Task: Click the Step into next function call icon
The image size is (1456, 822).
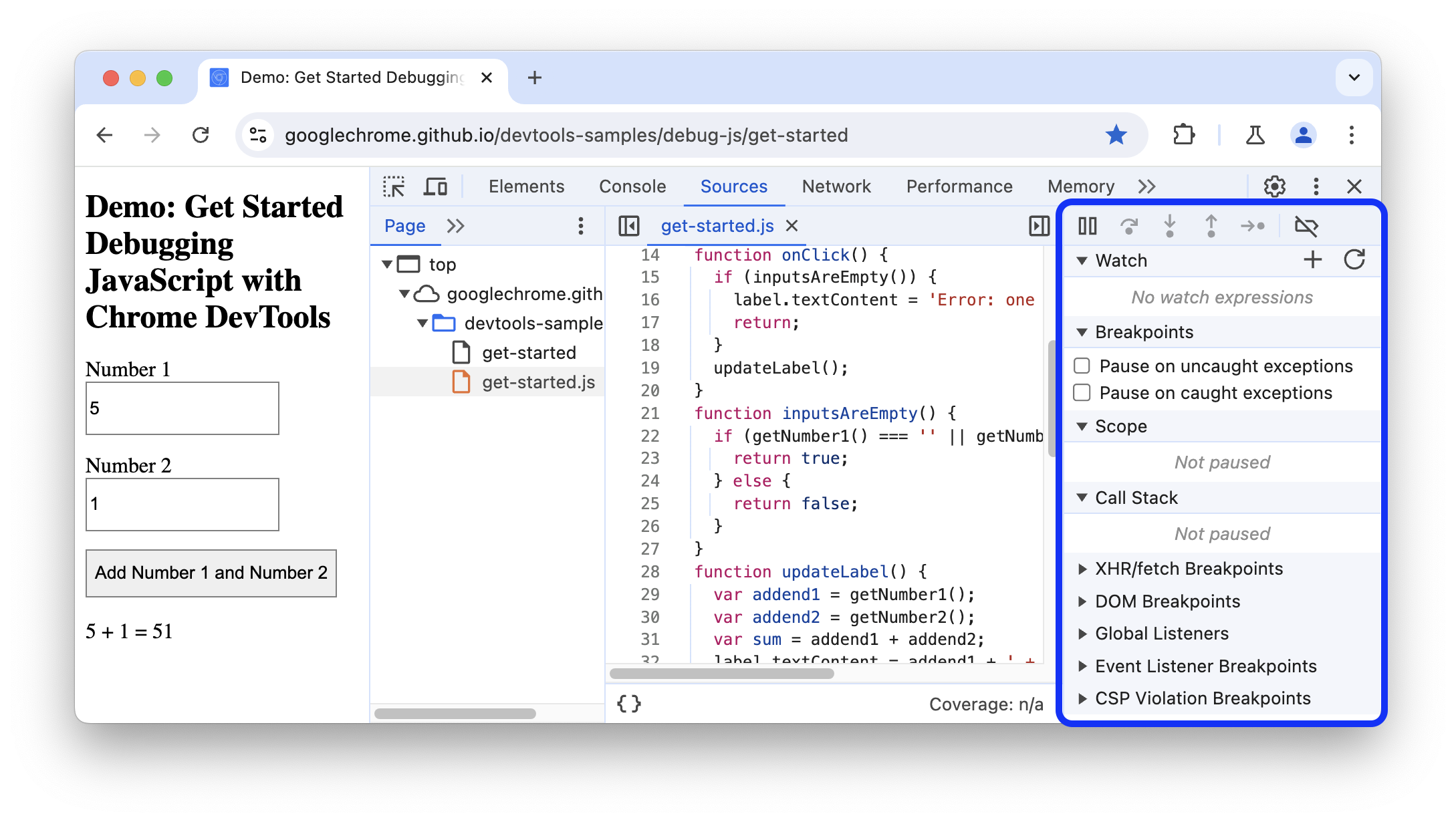Action: click(1167, 225)
